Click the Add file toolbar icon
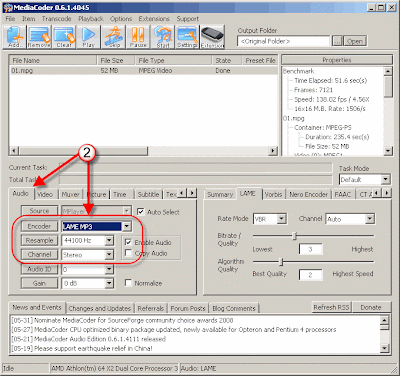Image resolution: width=400 pixels, height=376 pixels. pos(15,37)
